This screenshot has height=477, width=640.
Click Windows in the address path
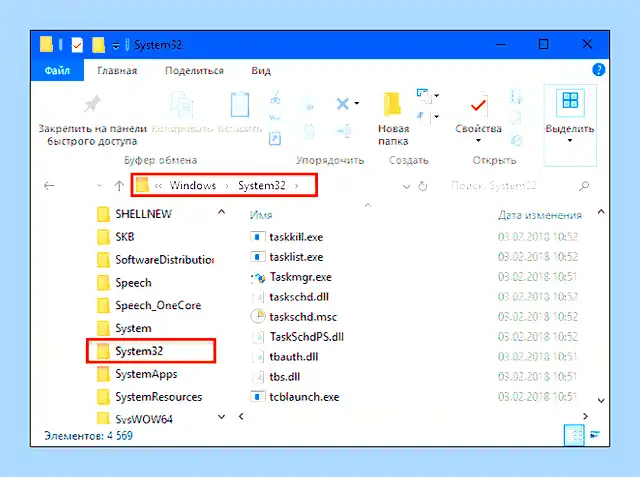193,186
